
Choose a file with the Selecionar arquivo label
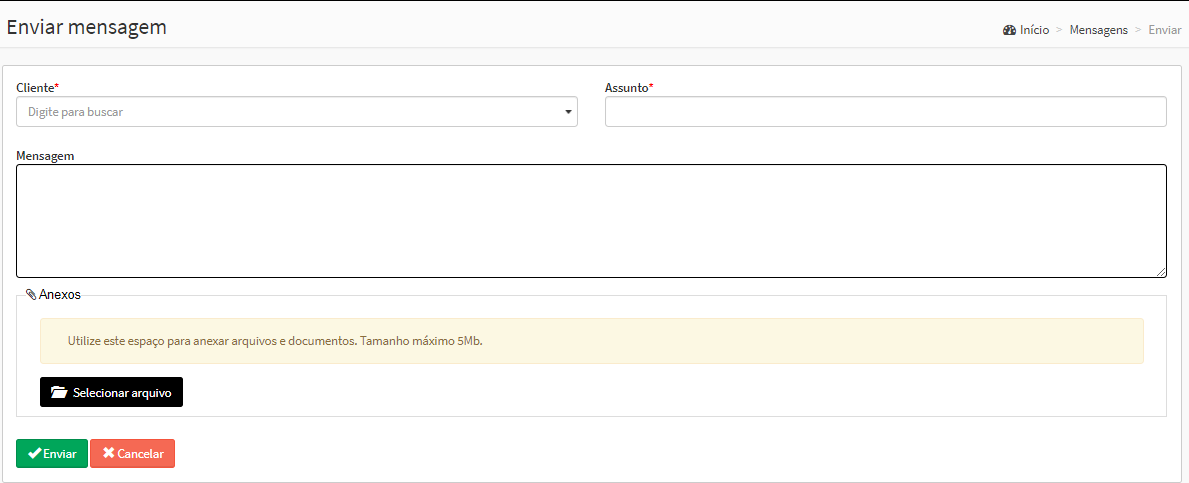(x=122, y=393)
